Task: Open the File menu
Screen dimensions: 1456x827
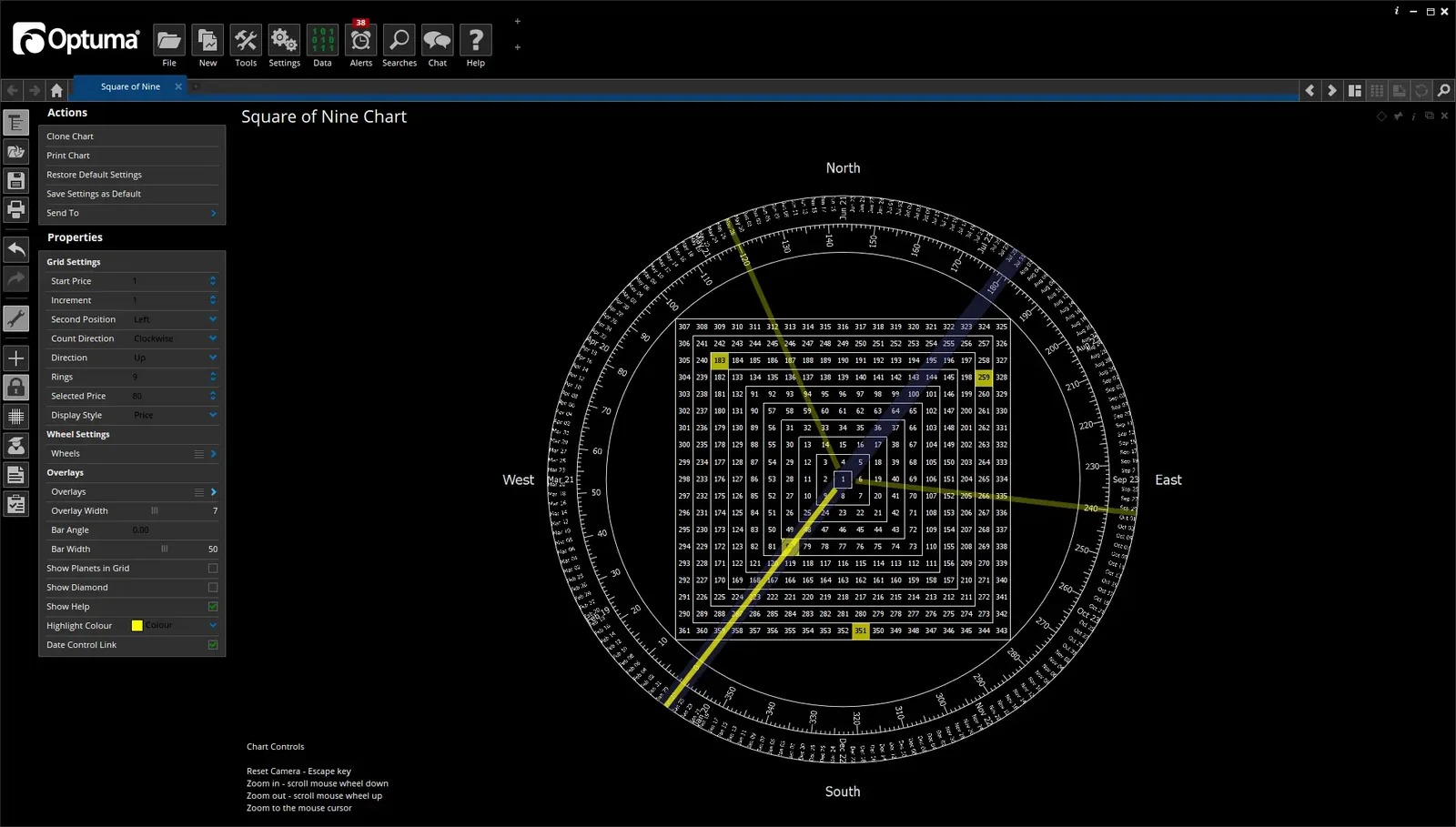Action: pyautogui.click(x=169, y=41)
